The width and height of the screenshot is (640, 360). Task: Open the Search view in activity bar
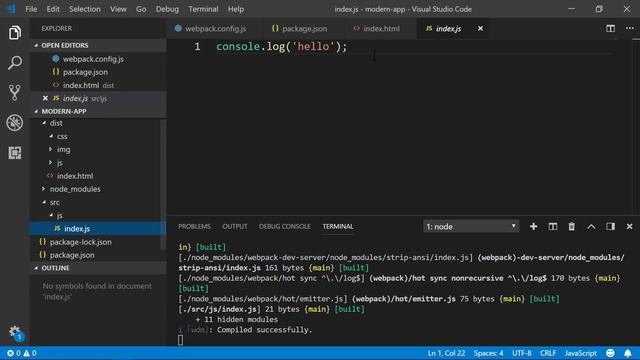pyautogui.click(x=15, y=63)
